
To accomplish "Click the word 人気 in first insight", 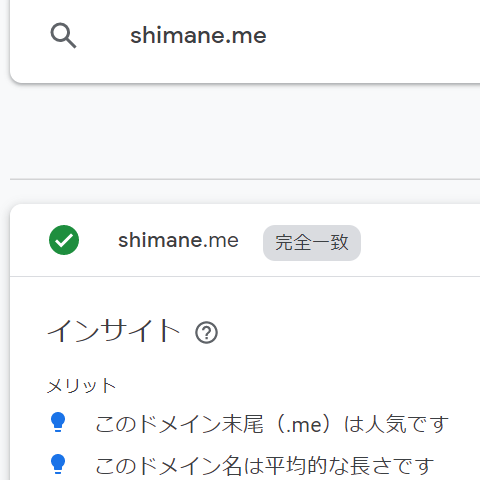I will (x=386, y=424).
